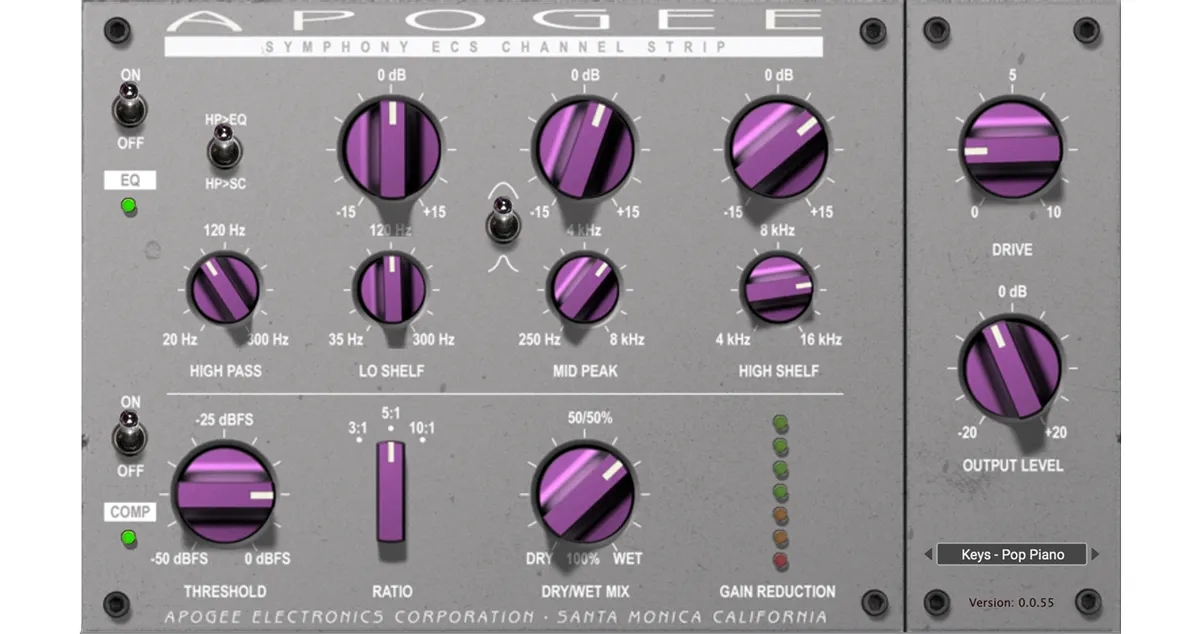Image resolution: width=1200 pixels, height=634 pixels.
Task: Select the 10:1 ratio dot
Action: [423, 438]
